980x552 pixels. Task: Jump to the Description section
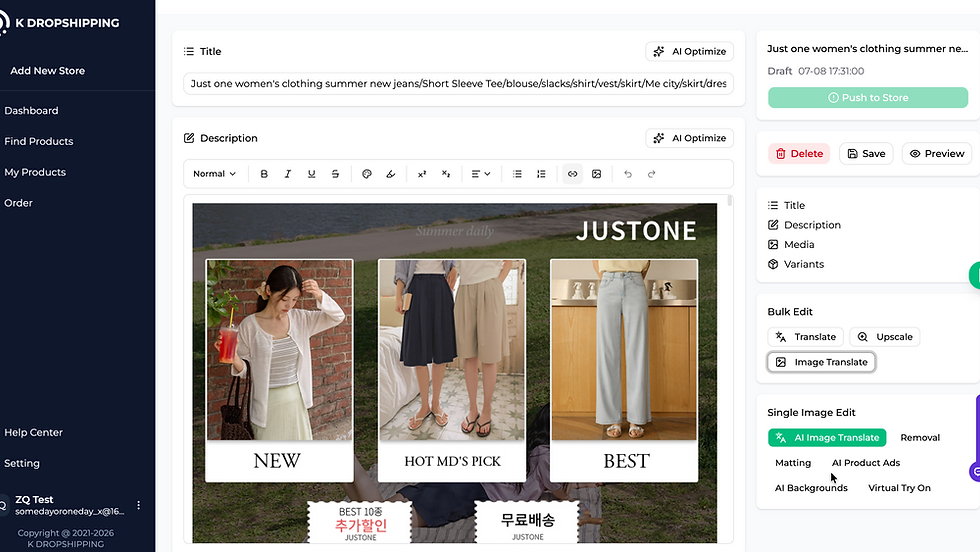coord(804,225)
